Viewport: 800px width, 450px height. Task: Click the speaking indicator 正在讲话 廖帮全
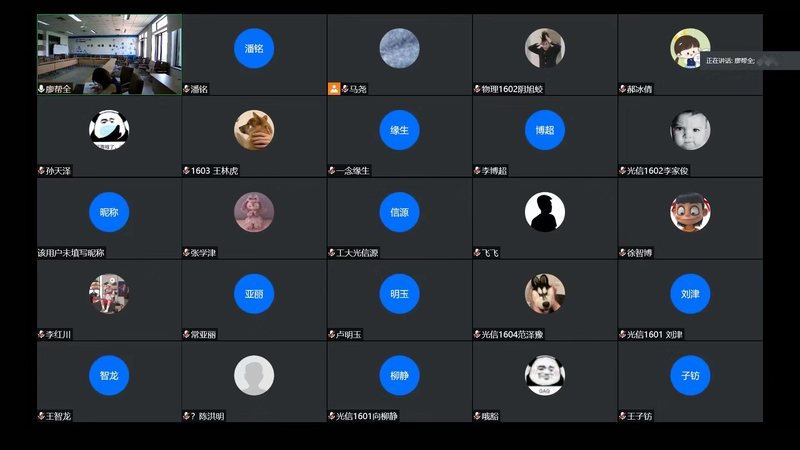click(x=730, y=61)
